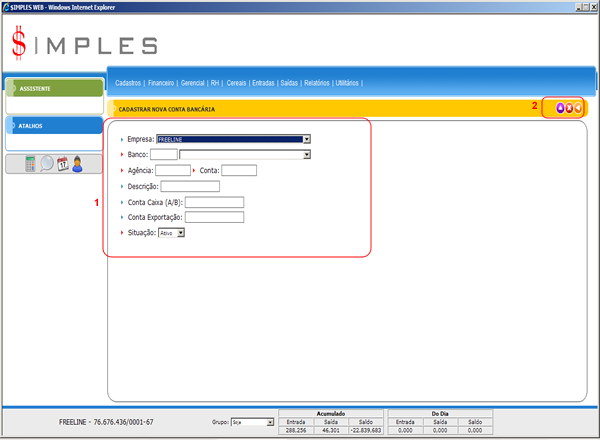Click the SIMPLES dollar sign logo

[20, 43]
